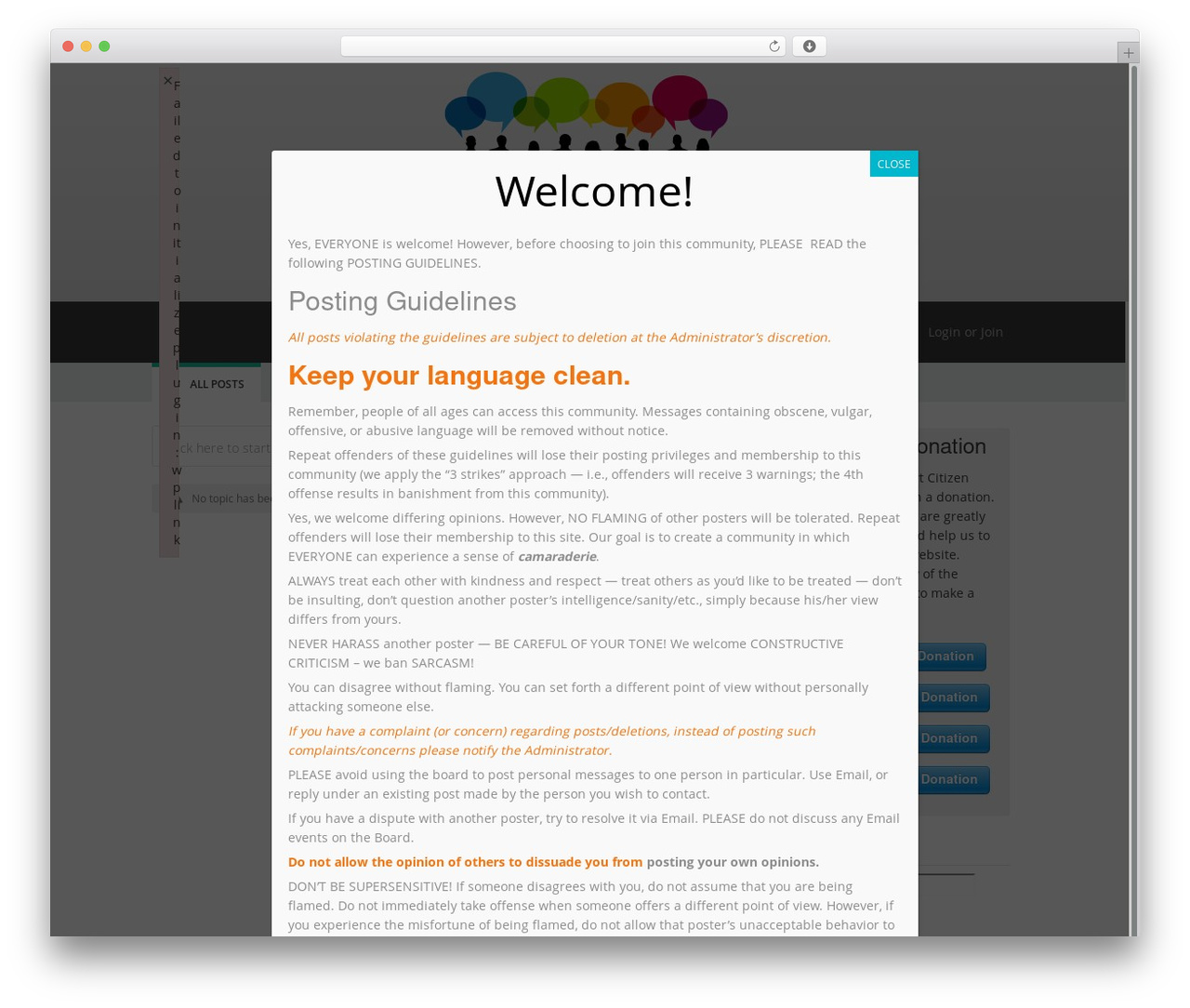Open the browser downloads button
Screen dimensions: 1190x1008
809,46
